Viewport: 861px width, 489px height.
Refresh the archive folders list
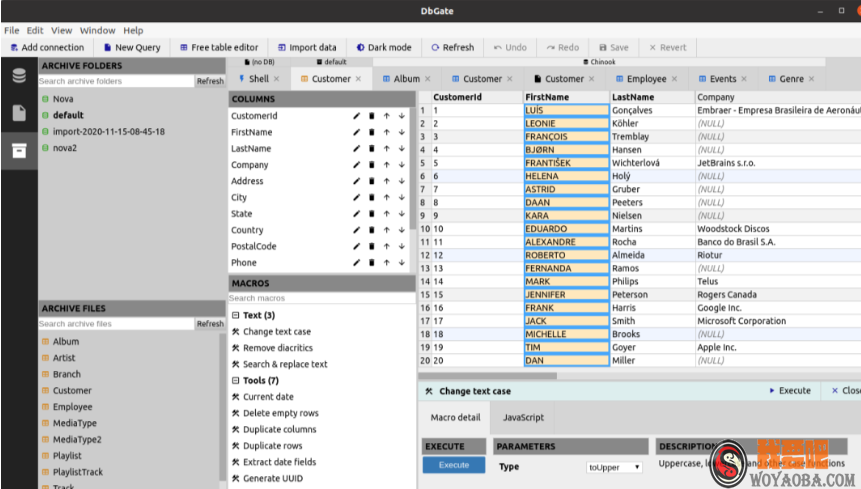210,81
